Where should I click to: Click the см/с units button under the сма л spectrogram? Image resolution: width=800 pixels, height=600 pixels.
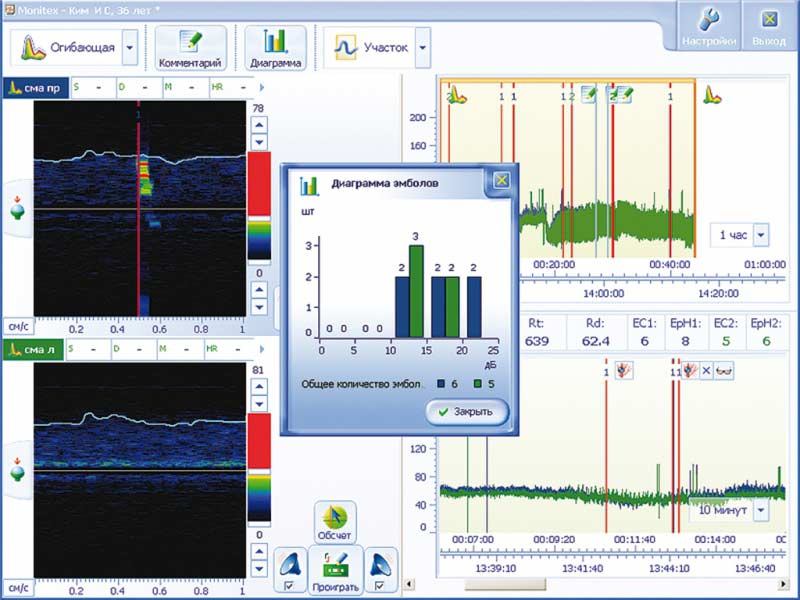coord(18,587)
